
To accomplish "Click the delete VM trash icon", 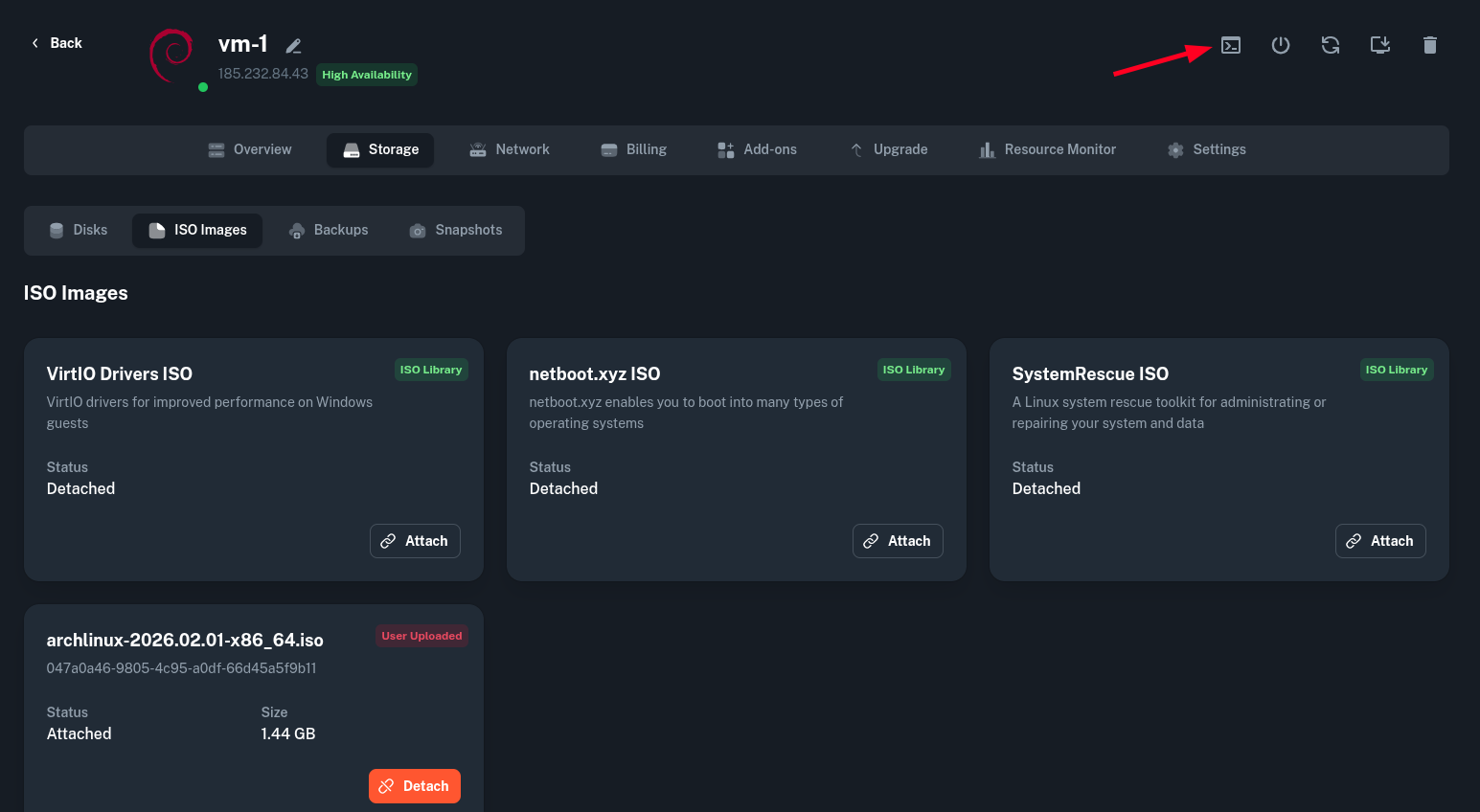I will tap(1429, 45).
